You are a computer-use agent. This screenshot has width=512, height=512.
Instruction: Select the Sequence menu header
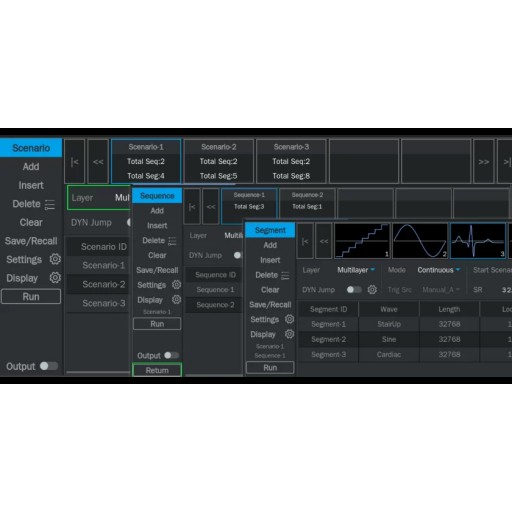pos(157,196)
